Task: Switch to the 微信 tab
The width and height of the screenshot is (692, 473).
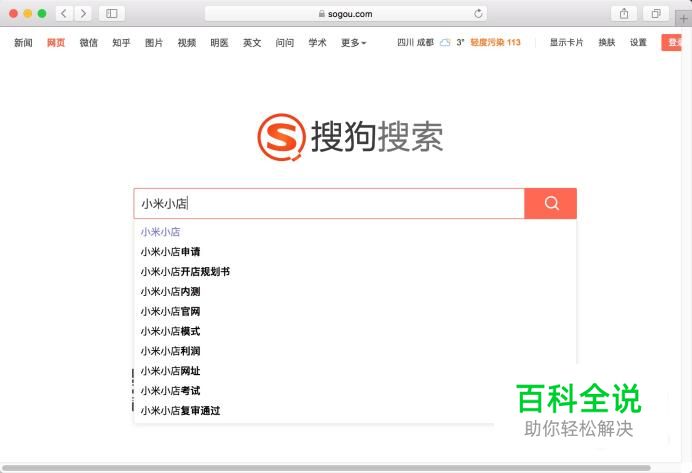Action: [x=89, y=43]
